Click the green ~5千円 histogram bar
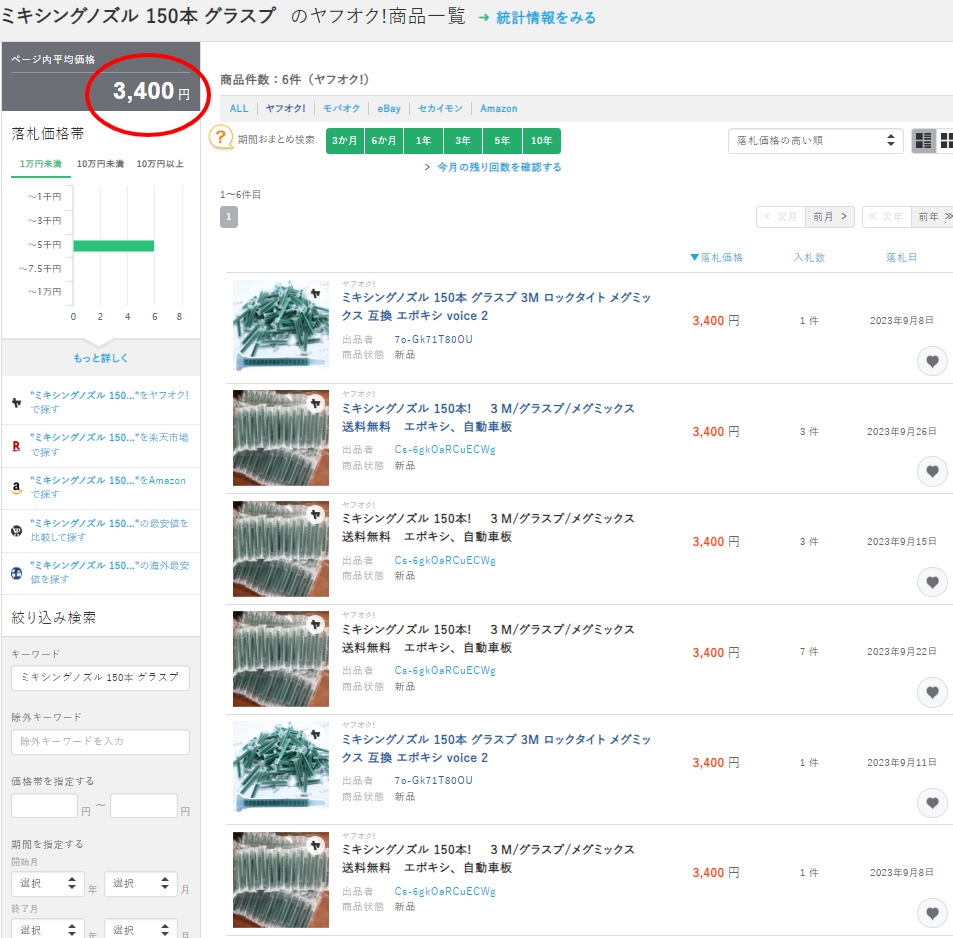This screenshot has width=953, height=938. [x=113, y=245]
